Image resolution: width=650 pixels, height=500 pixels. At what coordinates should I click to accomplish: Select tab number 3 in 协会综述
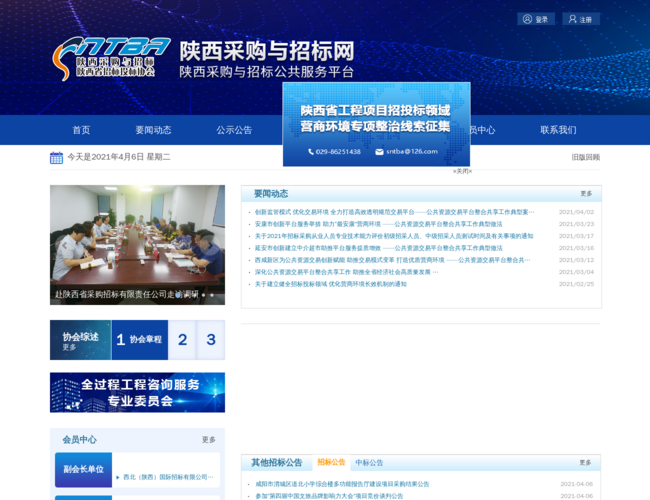click(x=211, y=340)
